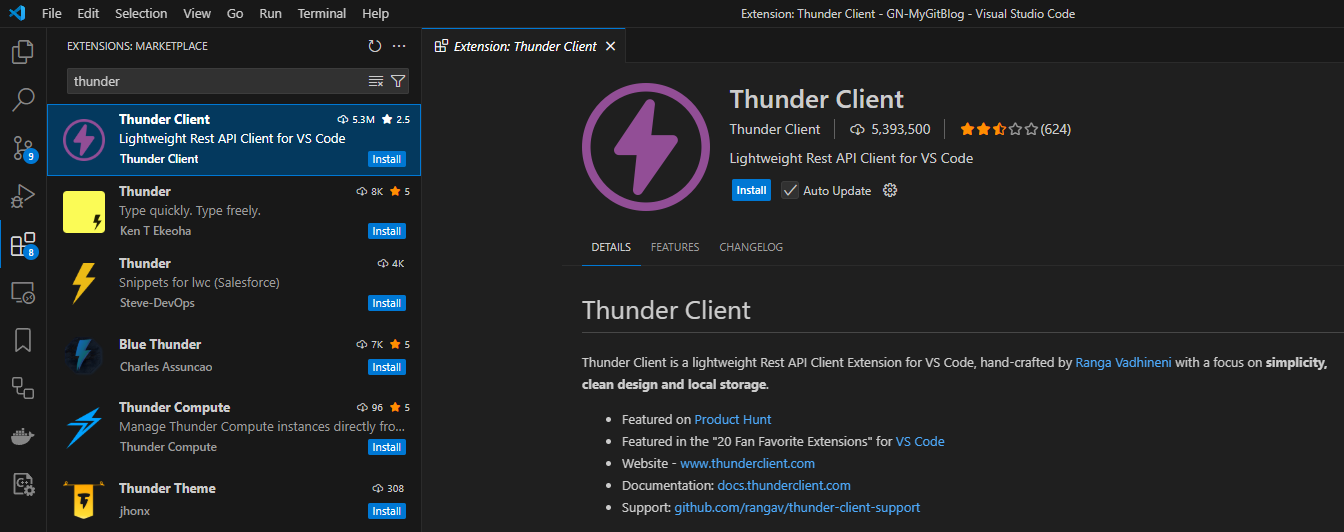Image resolution: width=1344 pixels, height=532 pixels.
Task: Select Thunder Compute extension row
Action: pos(234,428)
